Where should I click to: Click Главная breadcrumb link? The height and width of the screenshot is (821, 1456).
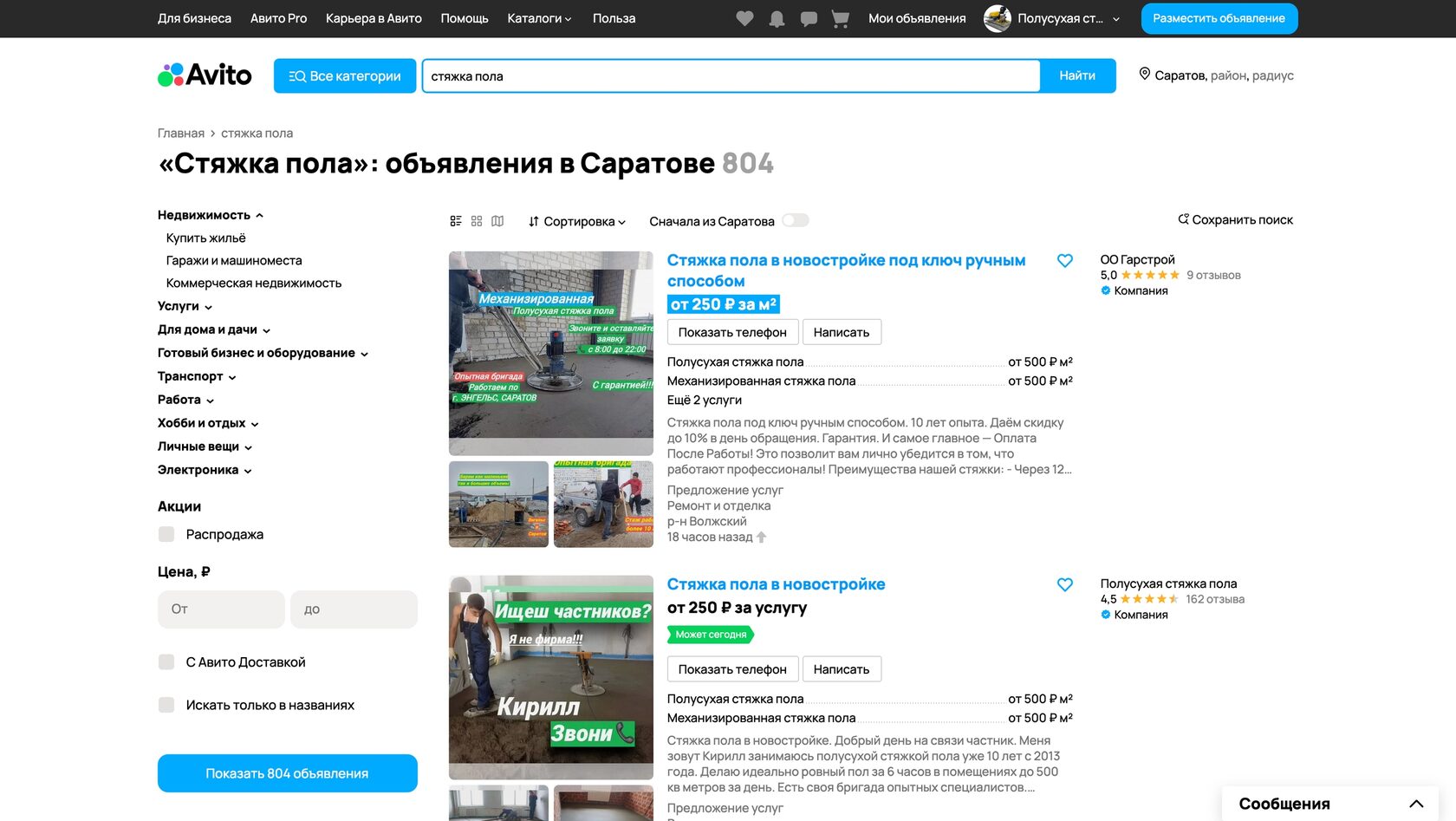(181, 133)
